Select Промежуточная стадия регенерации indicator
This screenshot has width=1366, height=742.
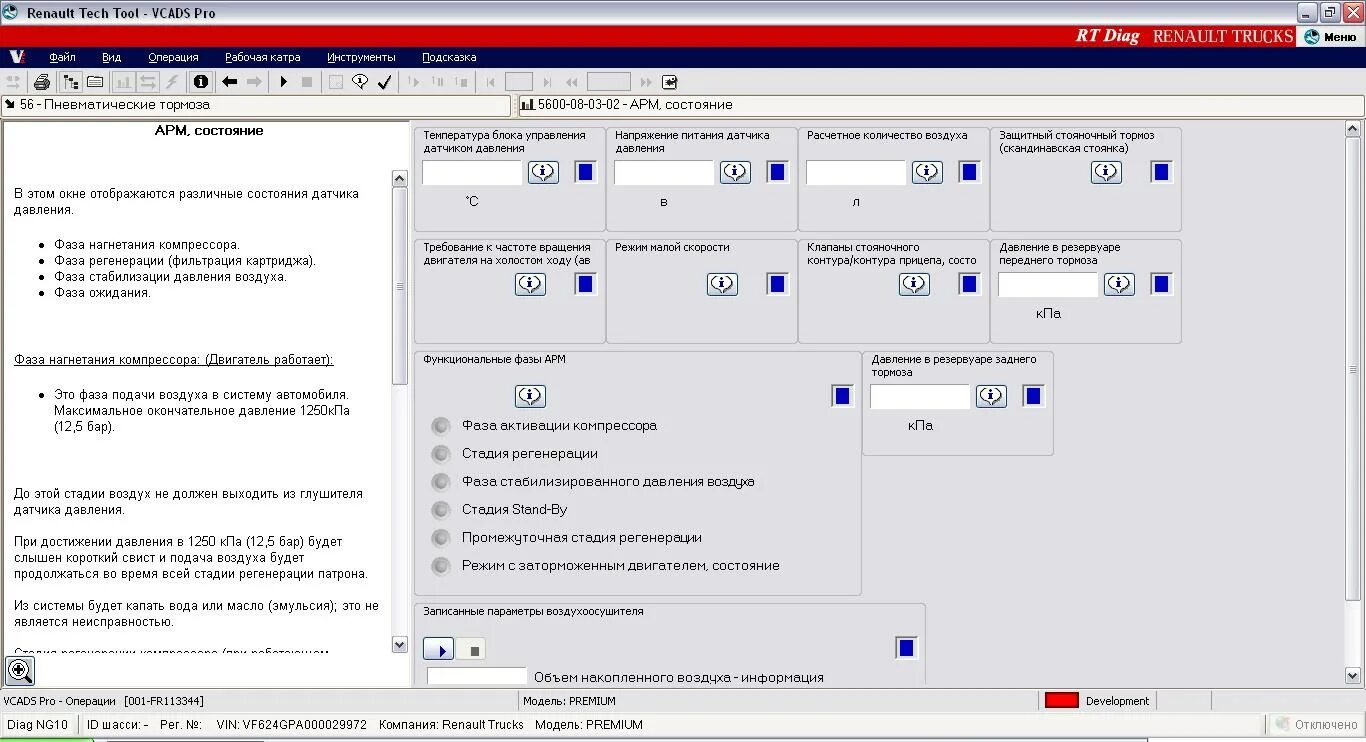coord(441,538)
